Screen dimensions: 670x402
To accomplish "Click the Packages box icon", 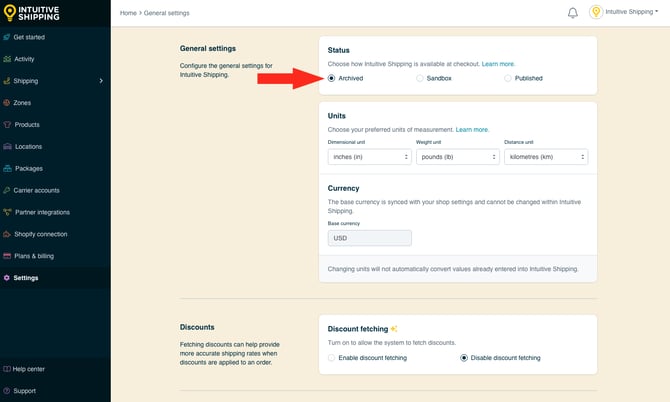I will point(7,168).
